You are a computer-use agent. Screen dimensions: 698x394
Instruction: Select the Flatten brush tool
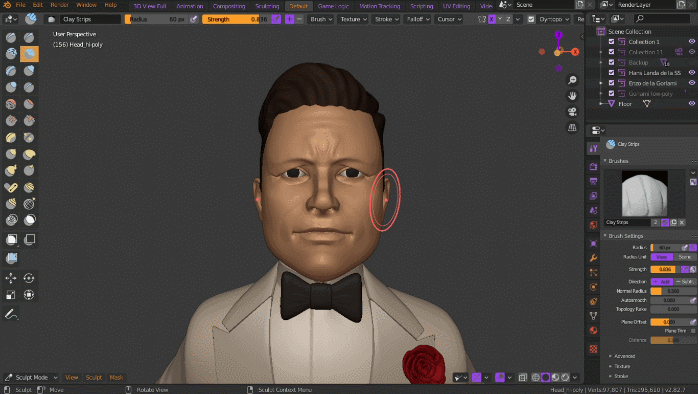[29, 104]
